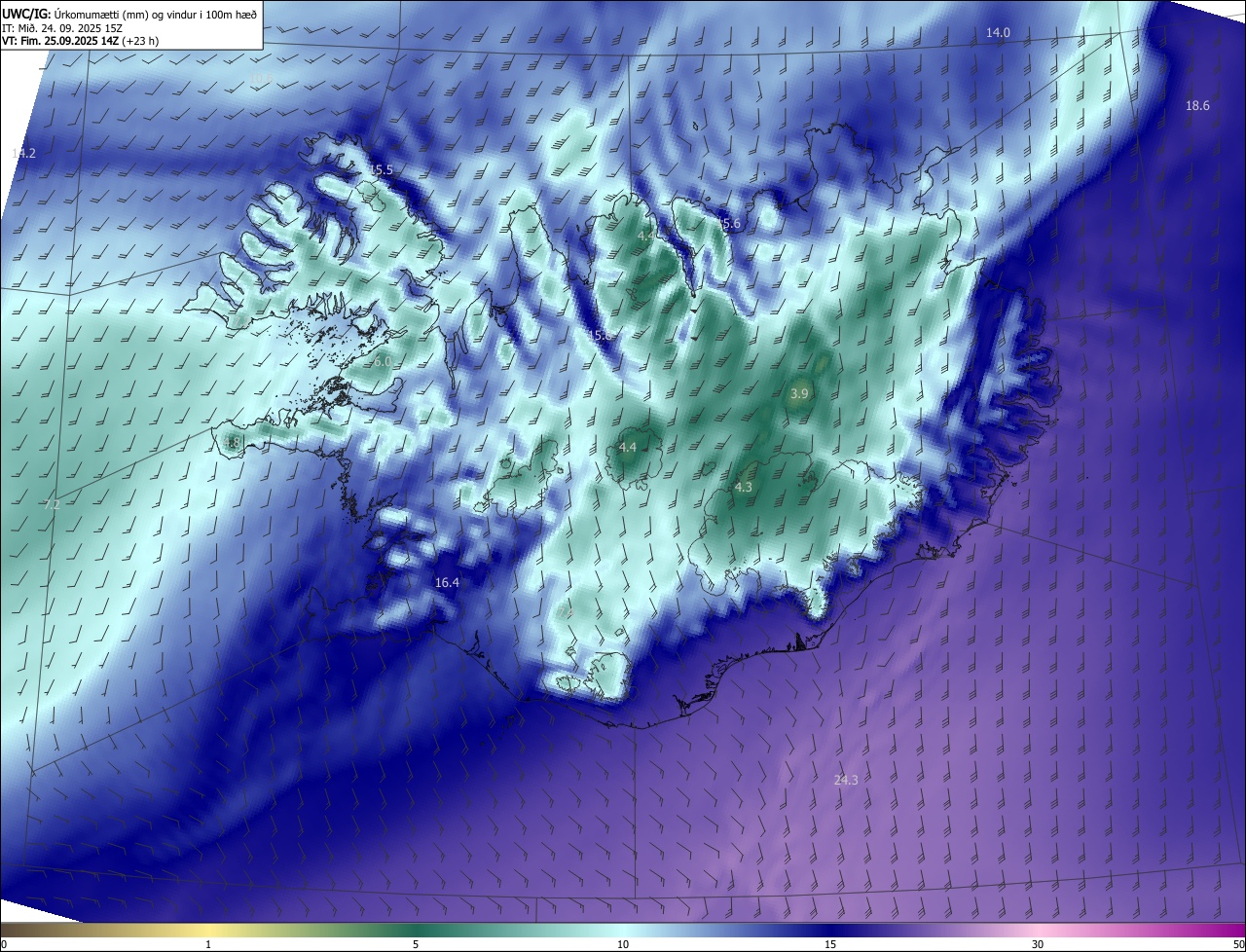Click the 4.3 value on the glacier
Viewport: 1246px width, 952px height.
point(744,488)
